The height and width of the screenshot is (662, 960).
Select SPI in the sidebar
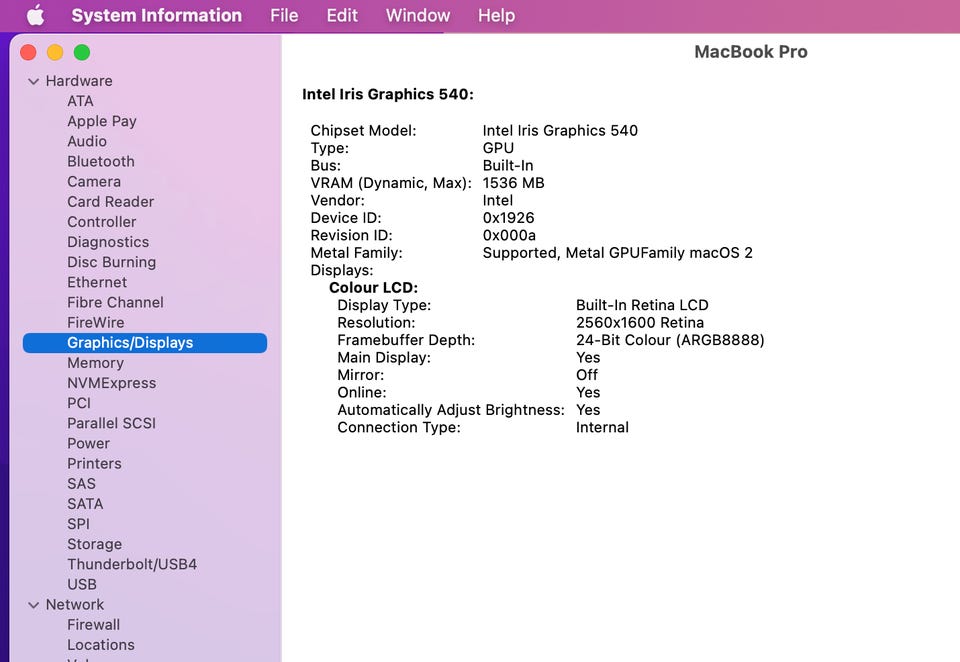pos(78,524)
